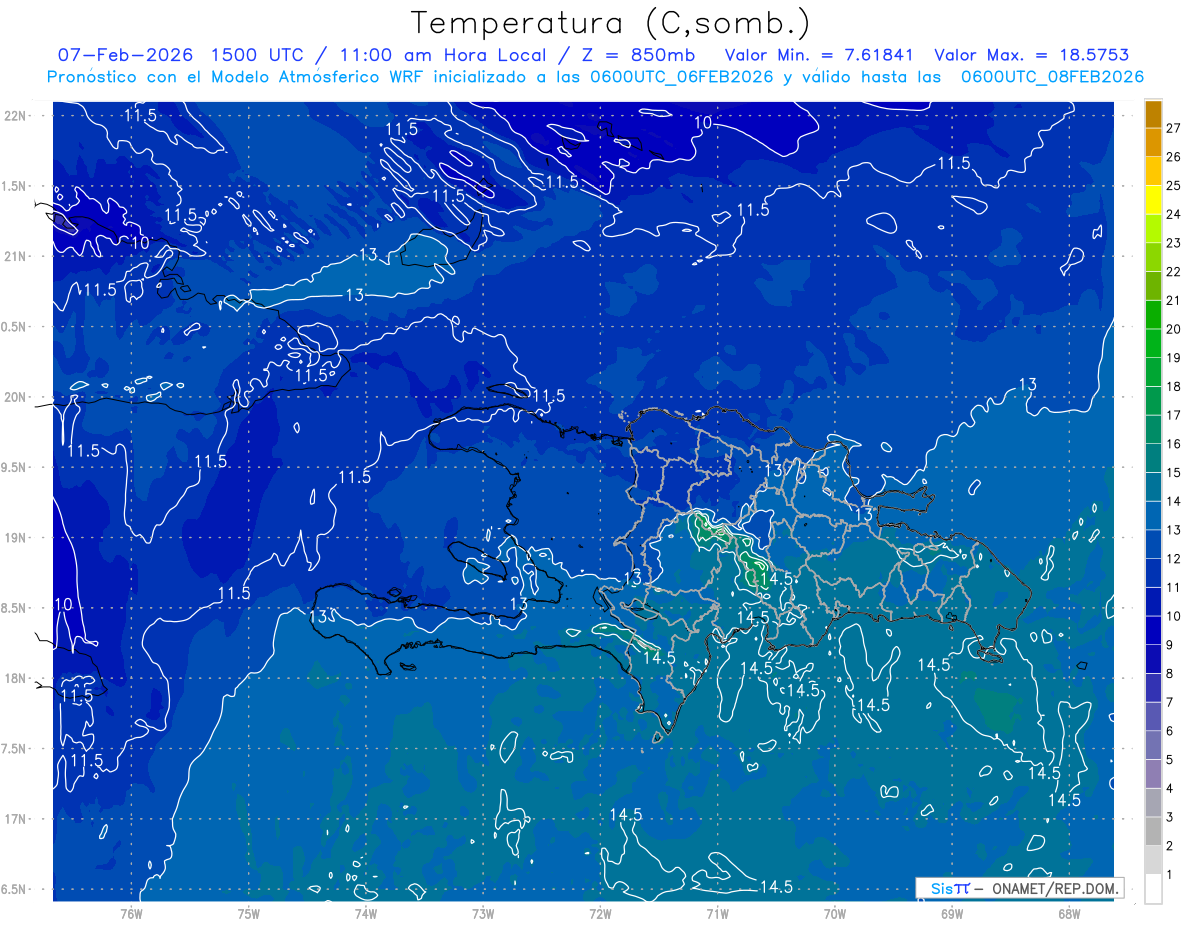This screenshot has height=927, width=1200.
Task: Click the title "Temperatura (C,somb.)"
Action: click(x=611, y=23)
